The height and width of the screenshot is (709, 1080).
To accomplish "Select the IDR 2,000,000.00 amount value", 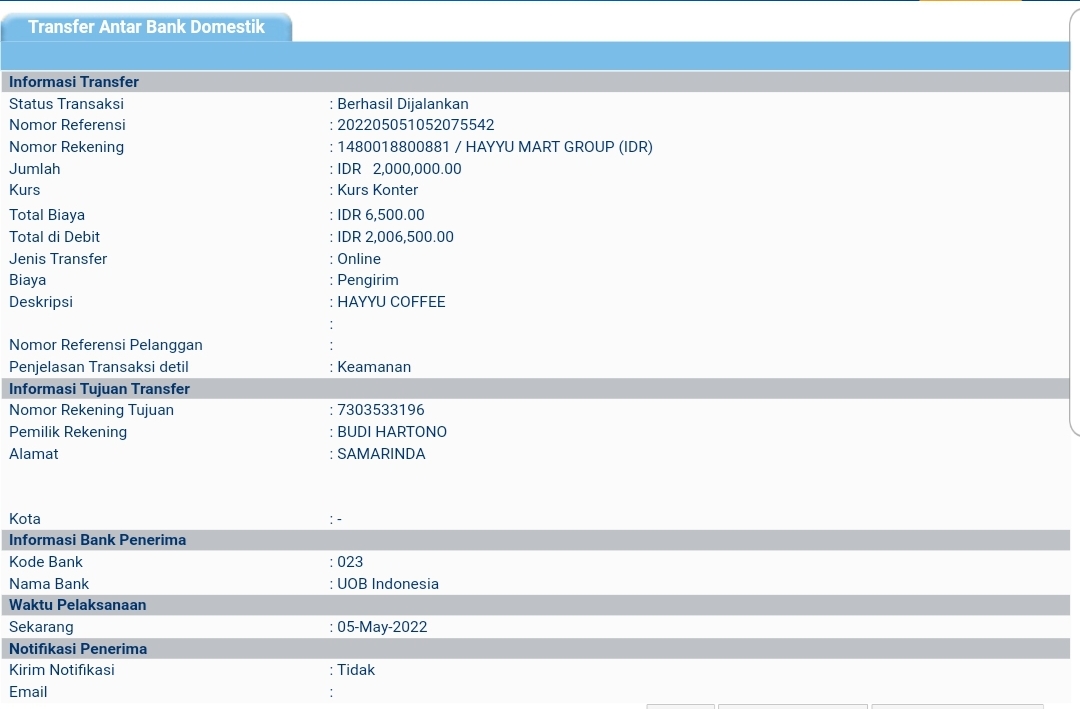I will coord(399,169).
